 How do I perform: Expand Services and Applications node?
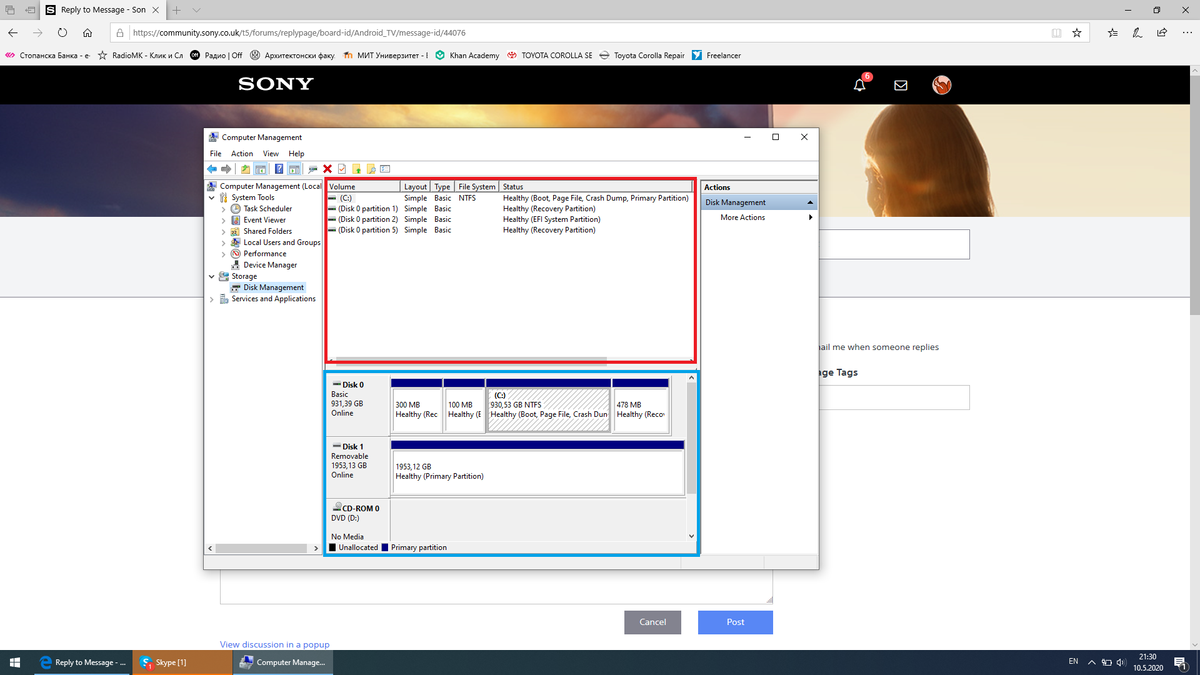(x=212, y=299)
